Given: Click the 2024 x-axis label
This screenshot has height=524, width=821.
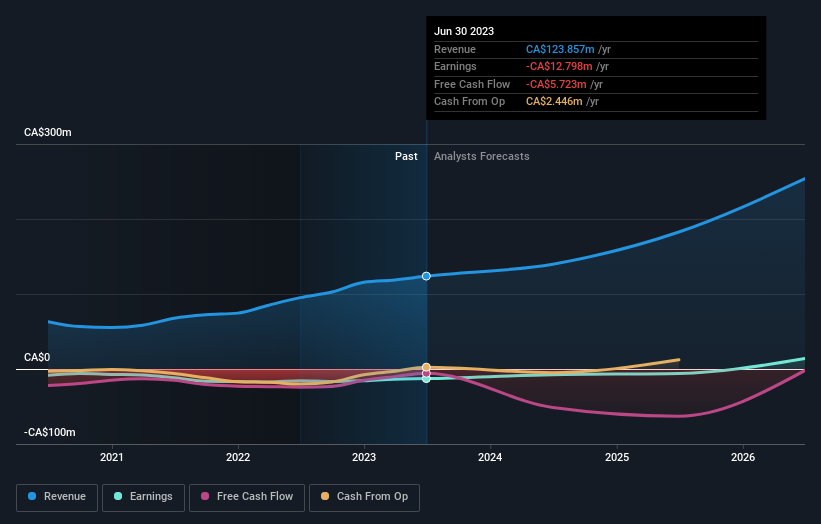Looking at the screenshot, I should point(490,457).
